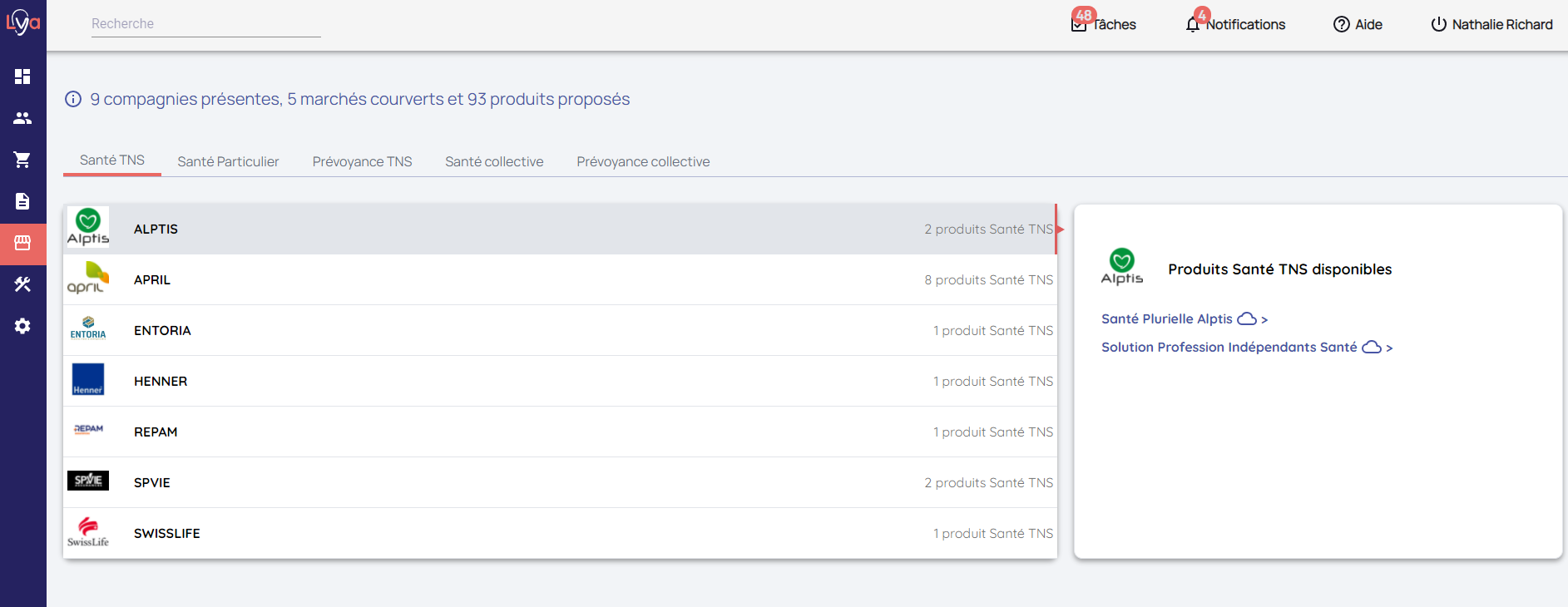Select the marketplace store icon in sidebar

(x=22, y=243)
